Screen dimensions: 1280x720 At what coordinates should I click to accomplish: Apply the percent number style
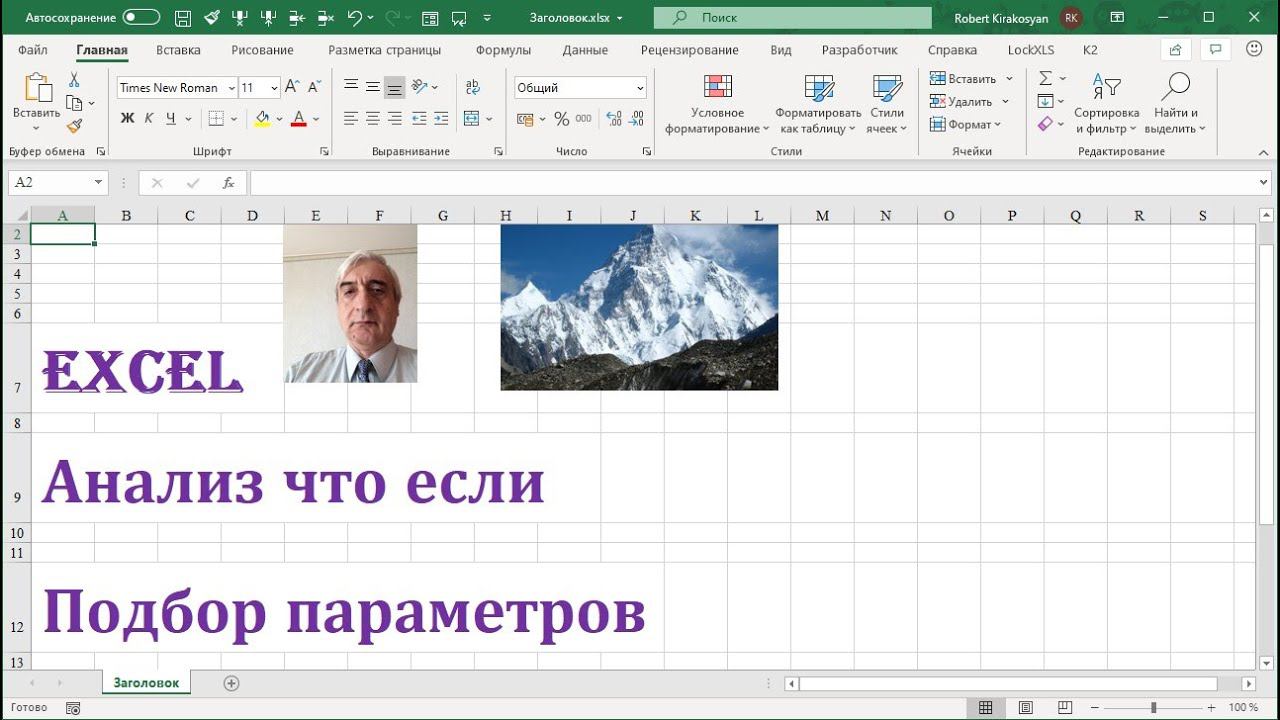562,119
